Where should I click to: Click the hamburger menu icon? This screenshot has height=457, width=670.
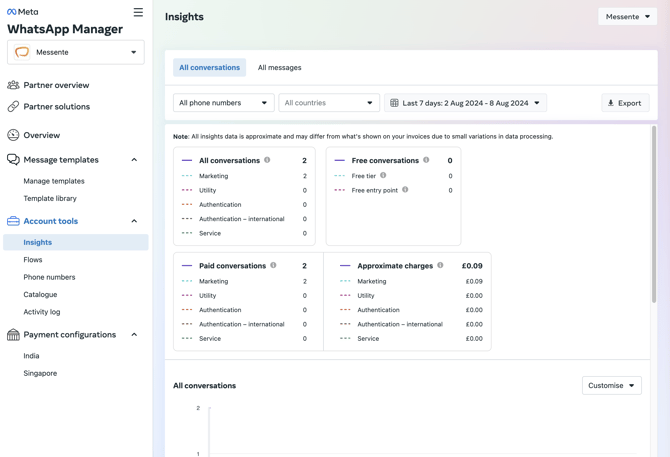pos(138,13)
